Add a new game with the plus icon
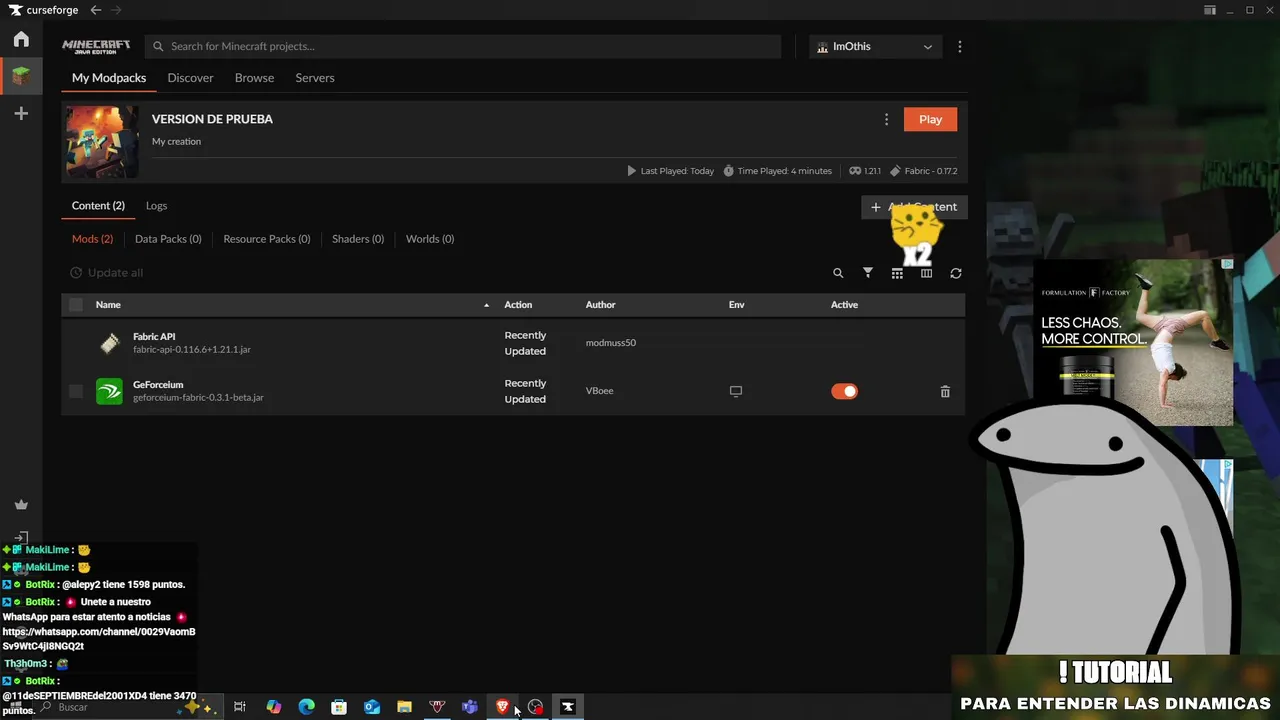 pyautogui.click(x=21, y=114)
